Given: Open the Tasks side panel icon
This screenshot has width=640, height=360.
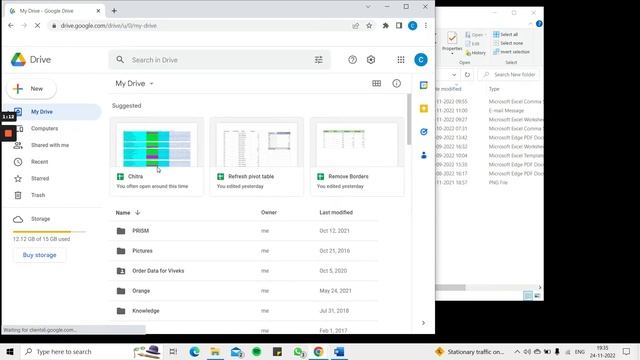Looking at the screenshot, I should coord(424,132).
